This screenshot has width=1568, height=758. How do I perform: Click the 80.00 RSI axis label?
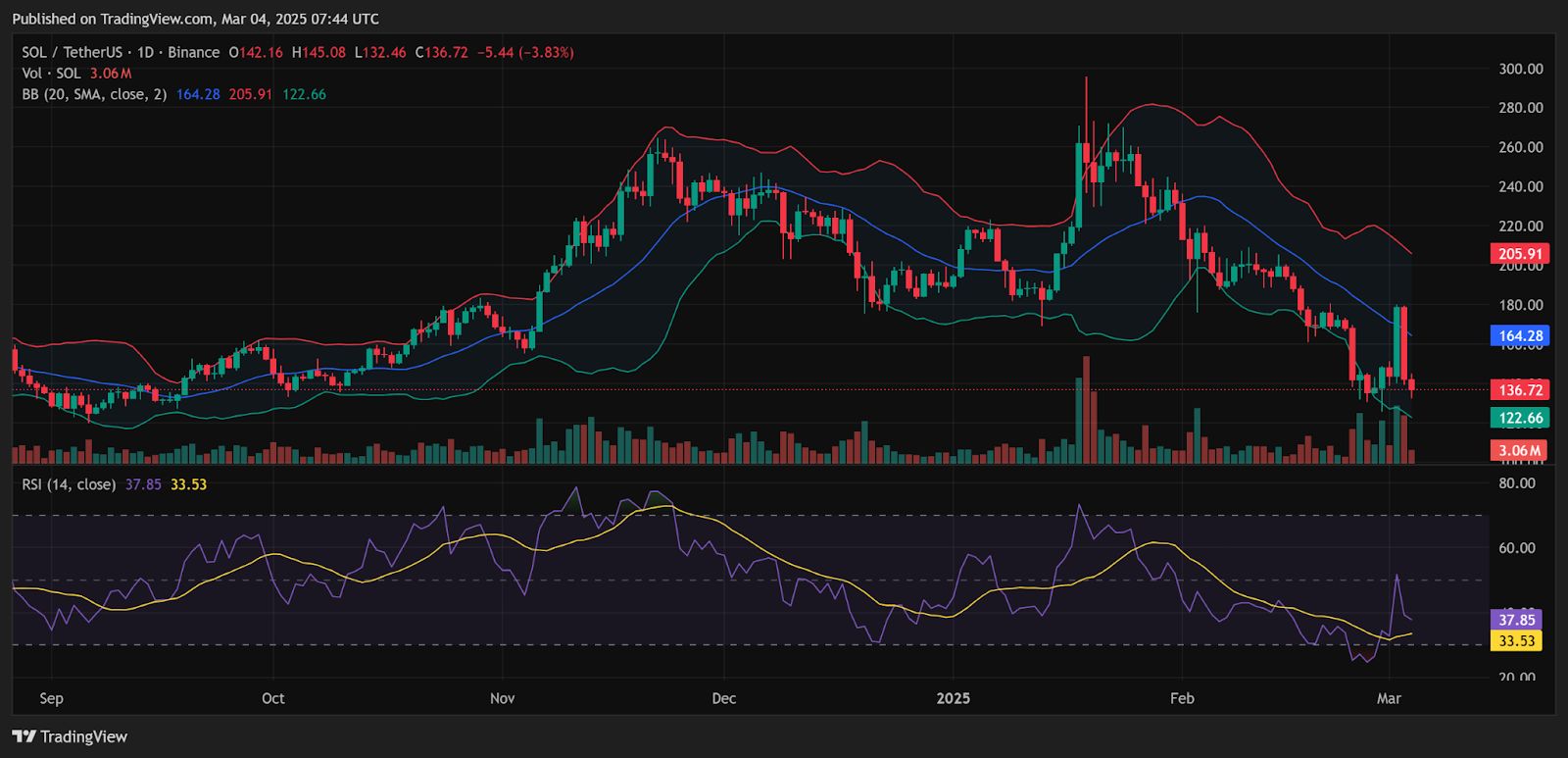tap(1517, 483)
